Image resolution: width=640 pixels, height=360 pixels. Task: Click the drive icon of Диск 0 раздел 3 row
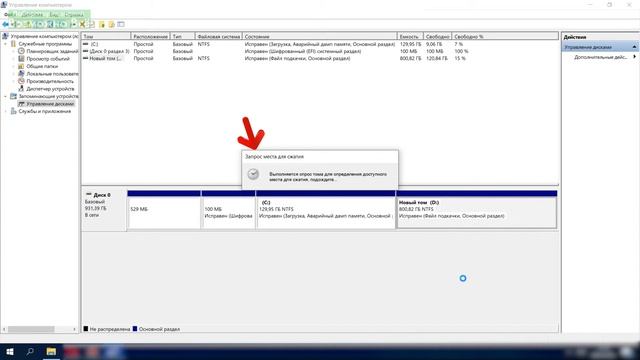coord(86,51)
